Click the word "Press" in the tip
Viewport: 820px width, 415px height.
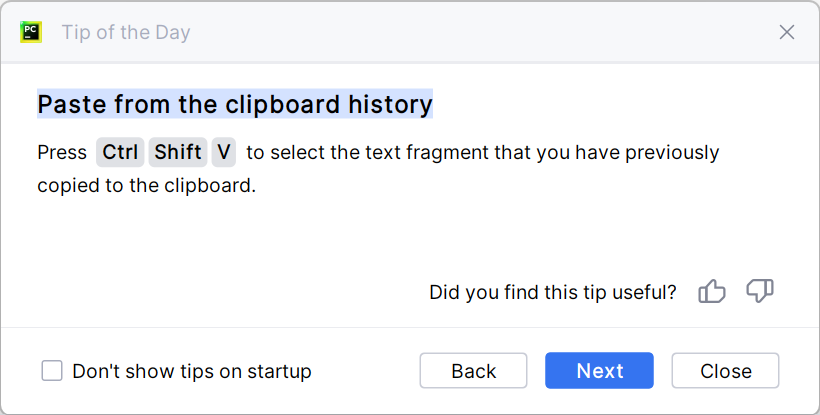62,153
